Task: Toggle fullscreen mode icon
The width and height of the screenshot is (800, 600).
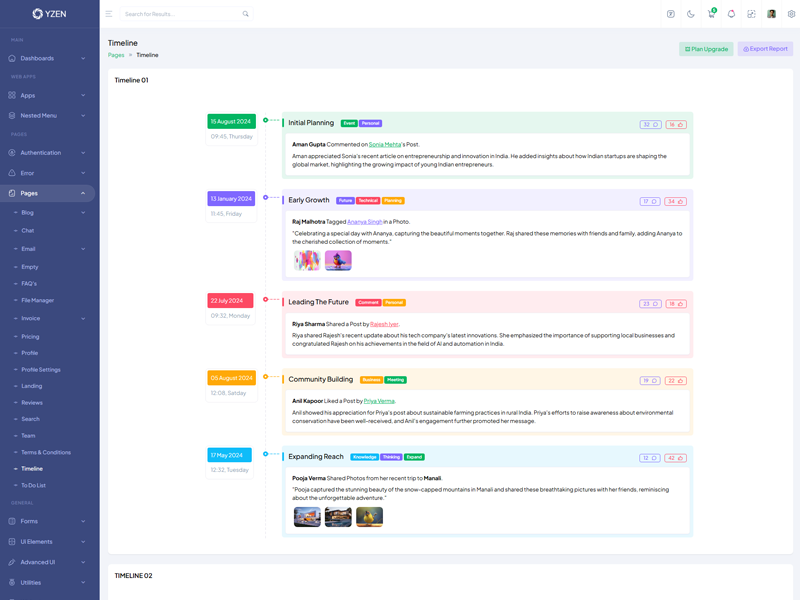Action: [751, 14]
